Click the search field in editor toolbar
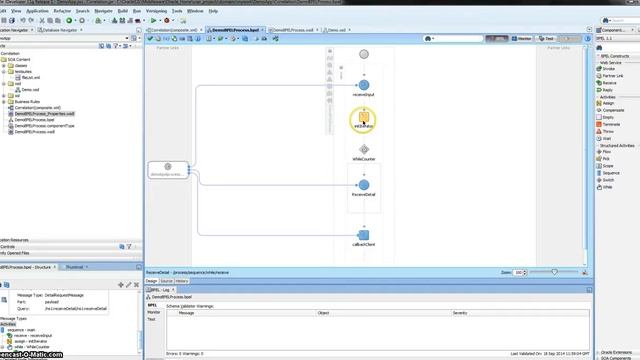Viewport: 640px width, 360px height. point(459,38)
